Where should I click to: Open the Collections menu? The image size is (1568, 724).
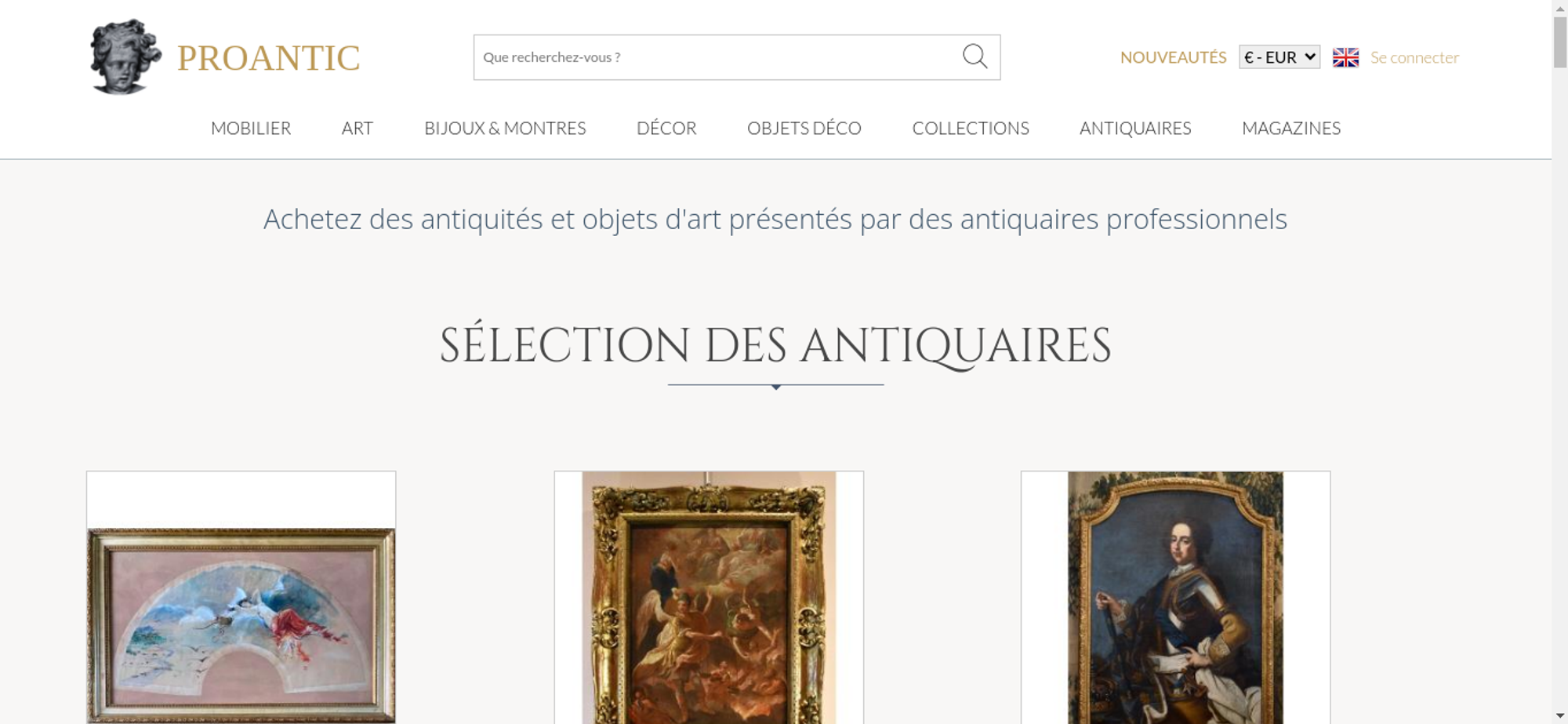pos(971,128)
